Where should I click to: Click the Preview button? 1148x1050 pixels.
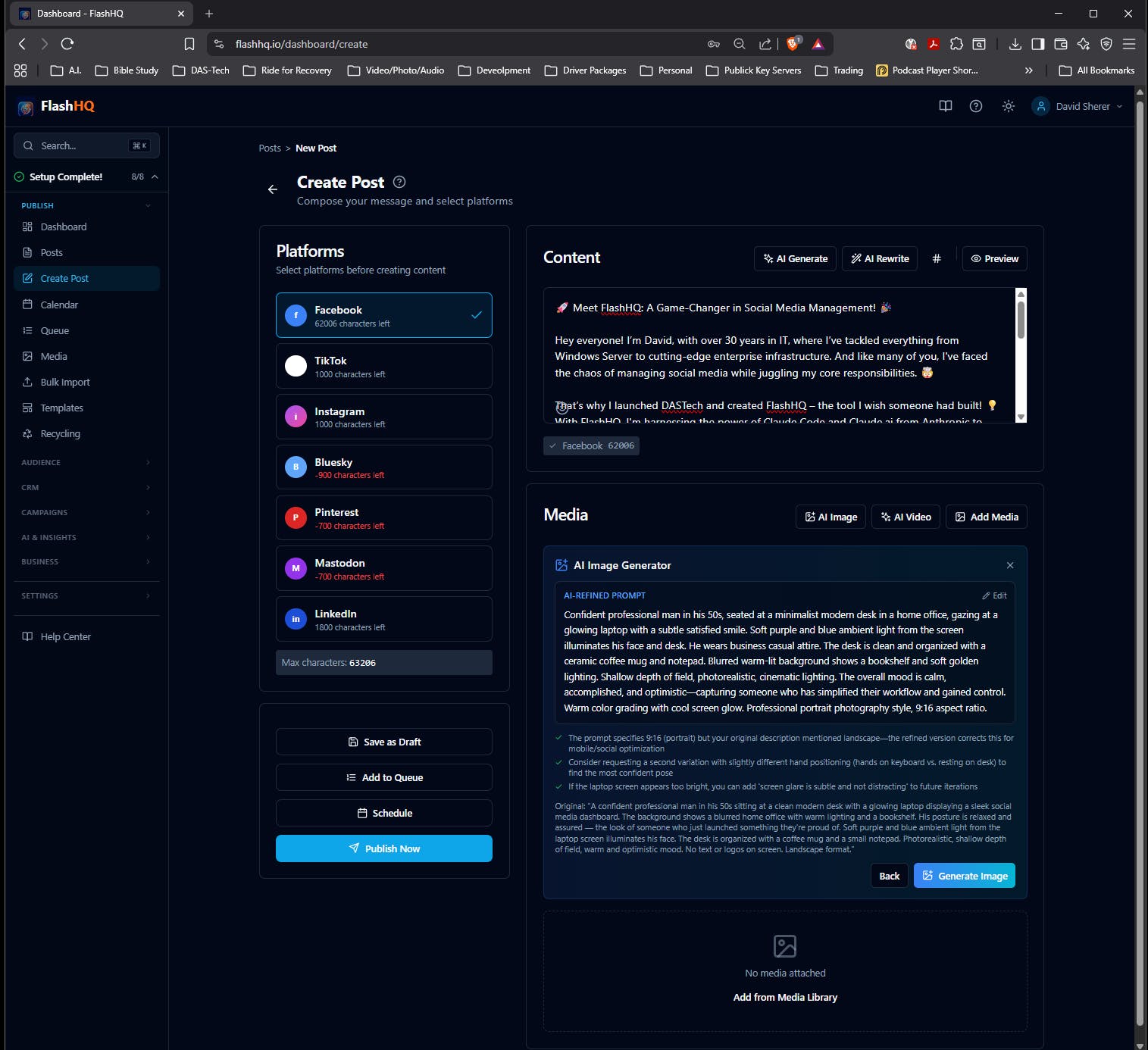coord(995,258)
